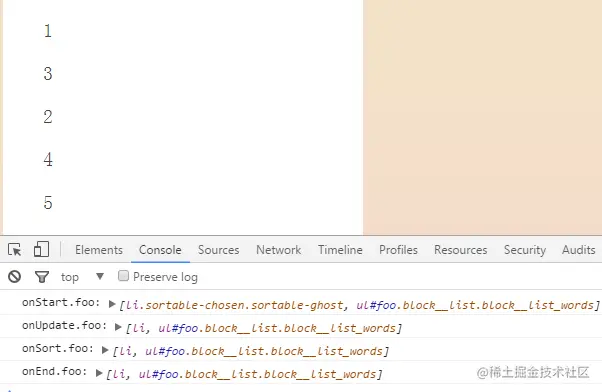Viewport: 602px width, 392px height.
Task: Open the Resources tab
Action: point(460,250)
